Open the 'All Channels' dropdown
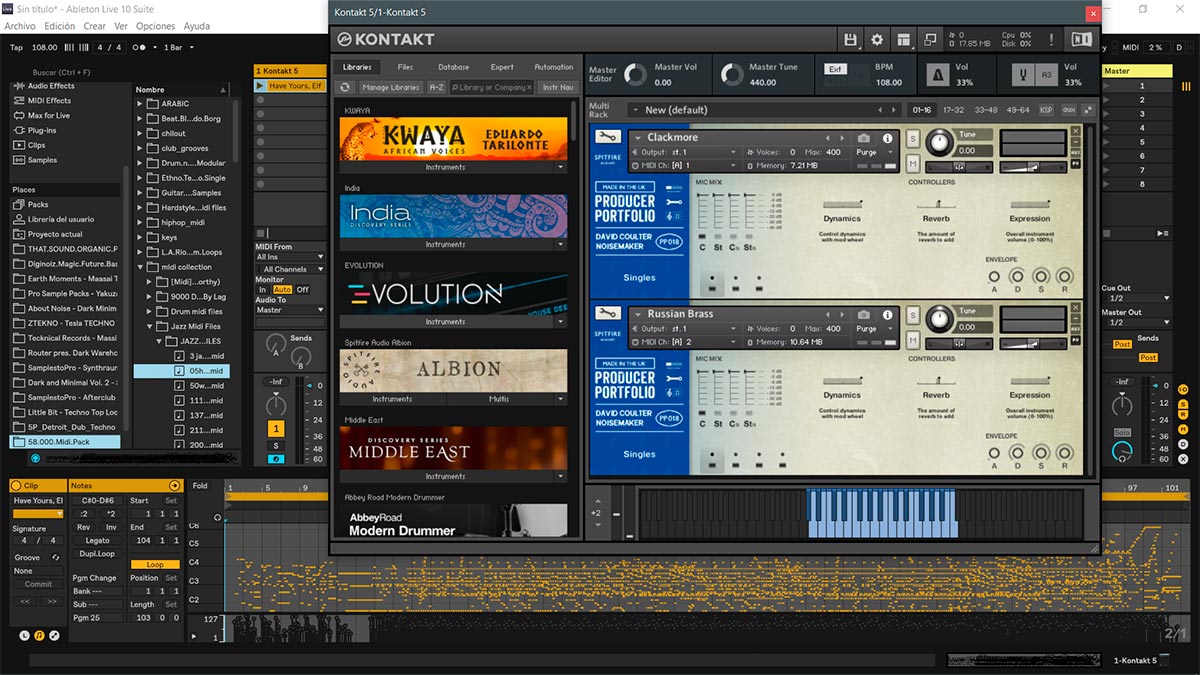The image size is (1200, 675). [290, 269]
